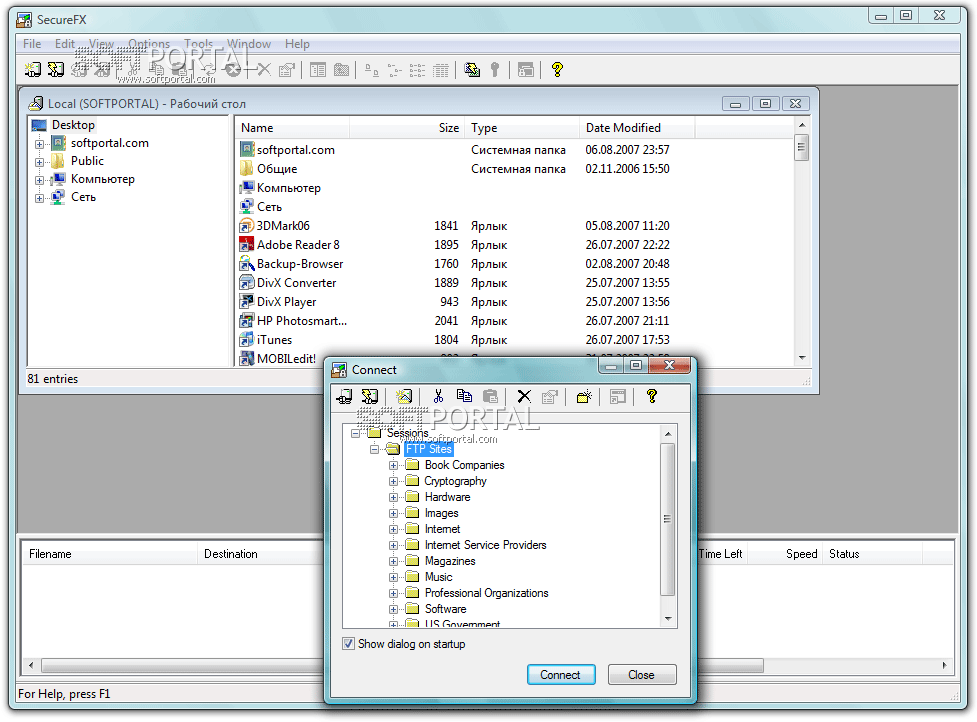Click the Properties icon in Connect dialog
977x722 pixels.
click(550, 396)
